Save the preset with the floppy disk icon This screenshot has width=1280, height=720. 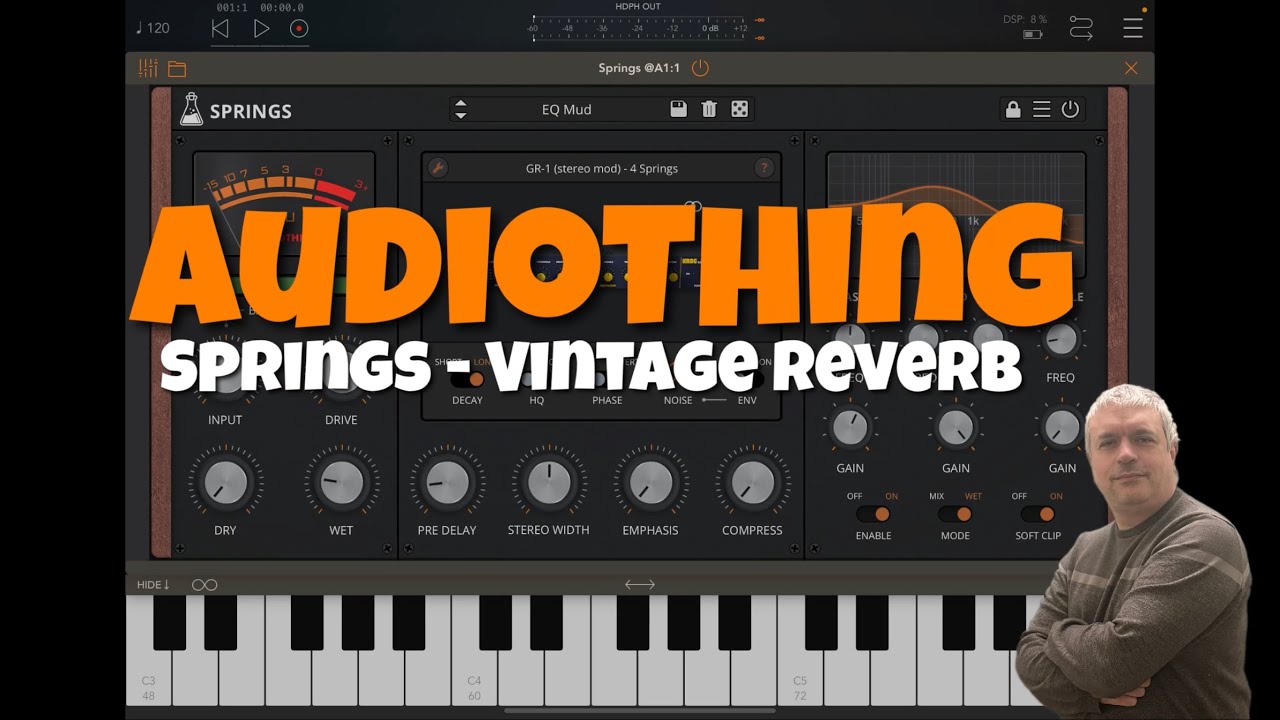point(678,109)
